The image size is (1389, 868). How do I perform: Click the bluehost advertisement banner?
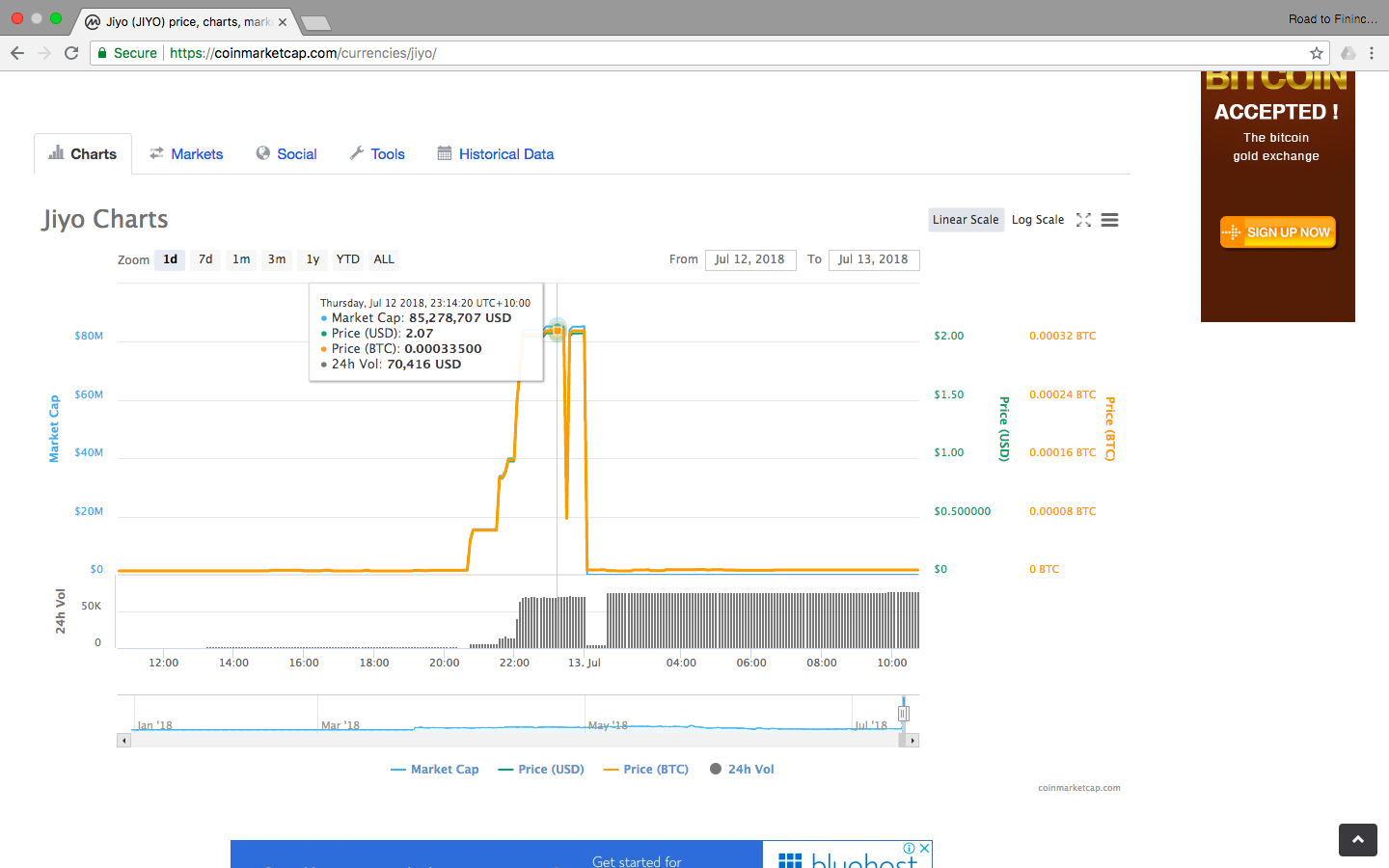coord(582,854)
